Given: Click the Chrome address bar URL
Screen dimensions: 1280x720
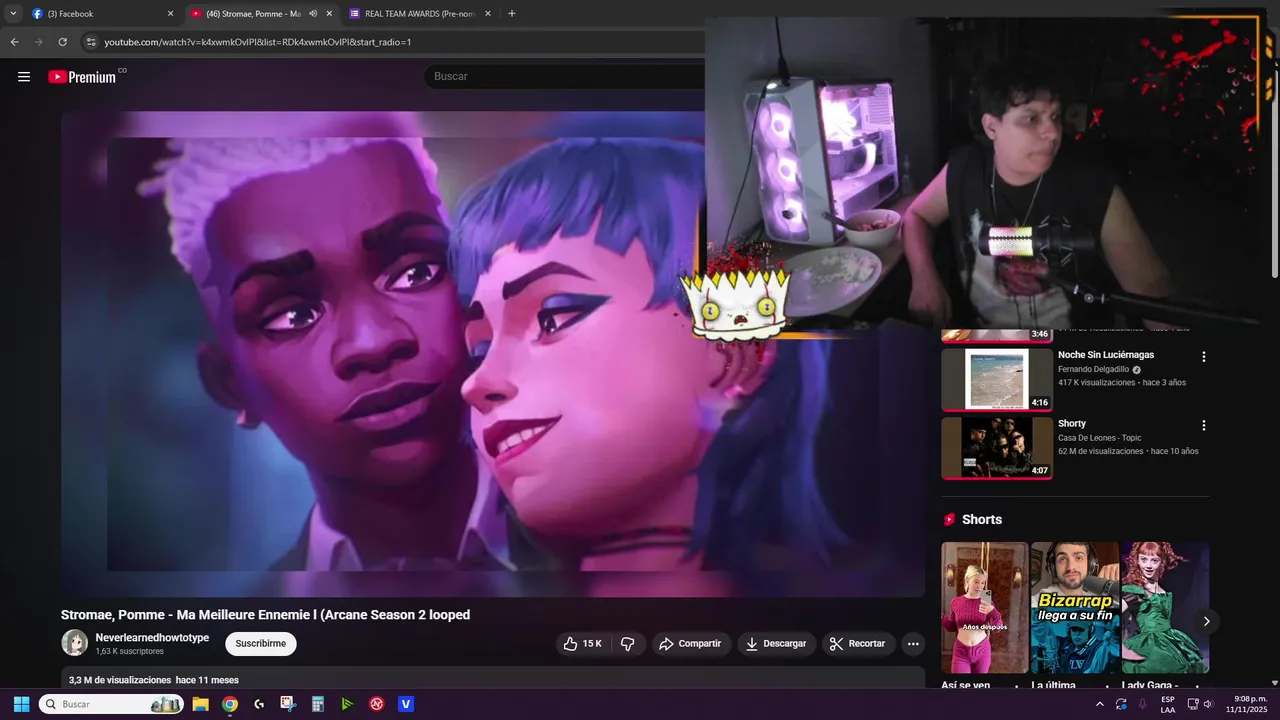Looking at the screenshot, I should tap(258, 42).
